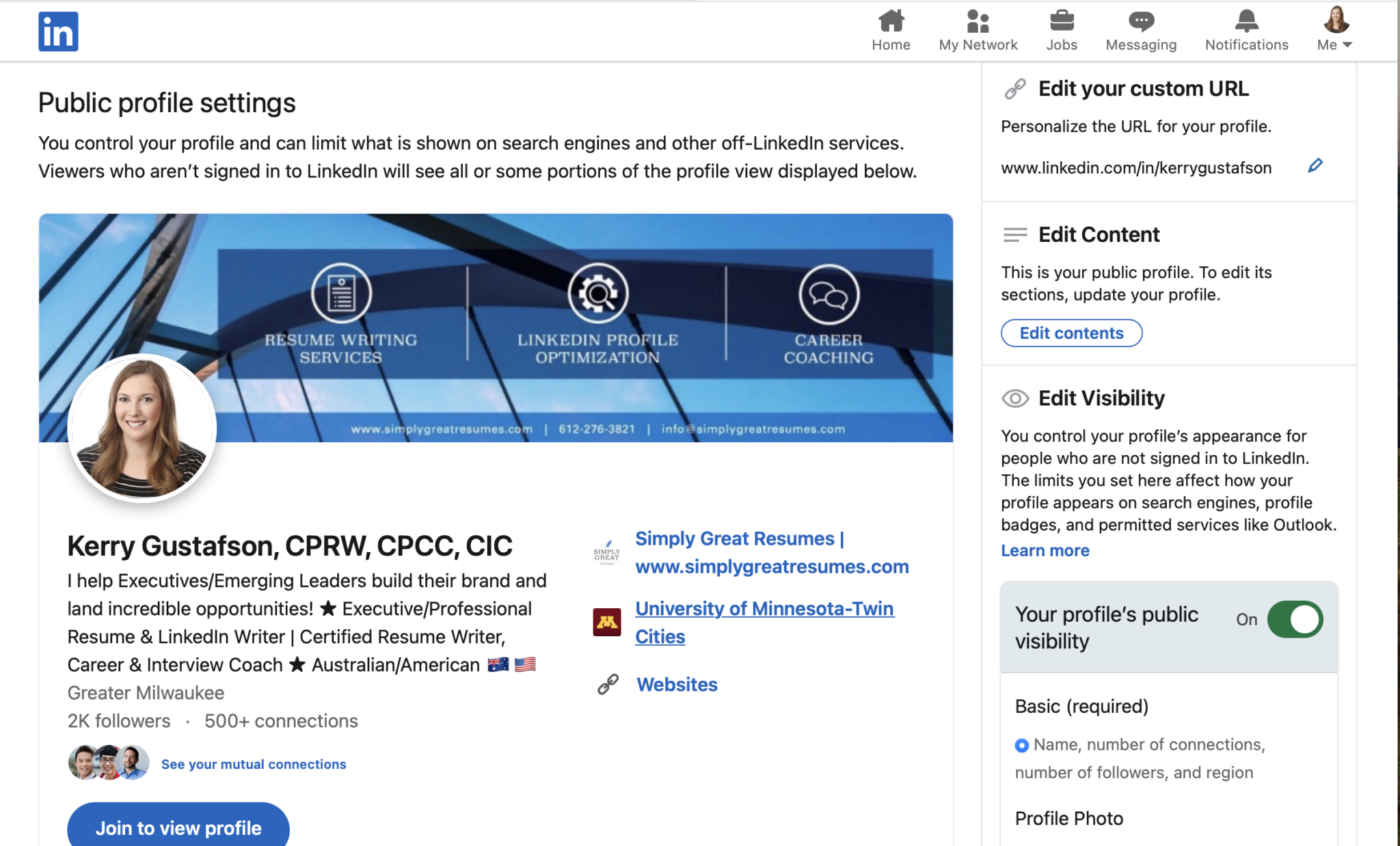Click See your mutual connections
1400x846 pixels.
coord(253,764)
